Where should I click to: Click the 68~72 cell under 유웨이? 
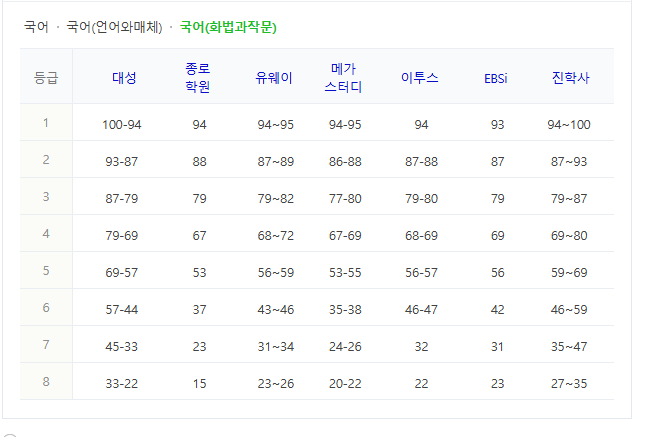pyautogui.click(x=275, y=236)
